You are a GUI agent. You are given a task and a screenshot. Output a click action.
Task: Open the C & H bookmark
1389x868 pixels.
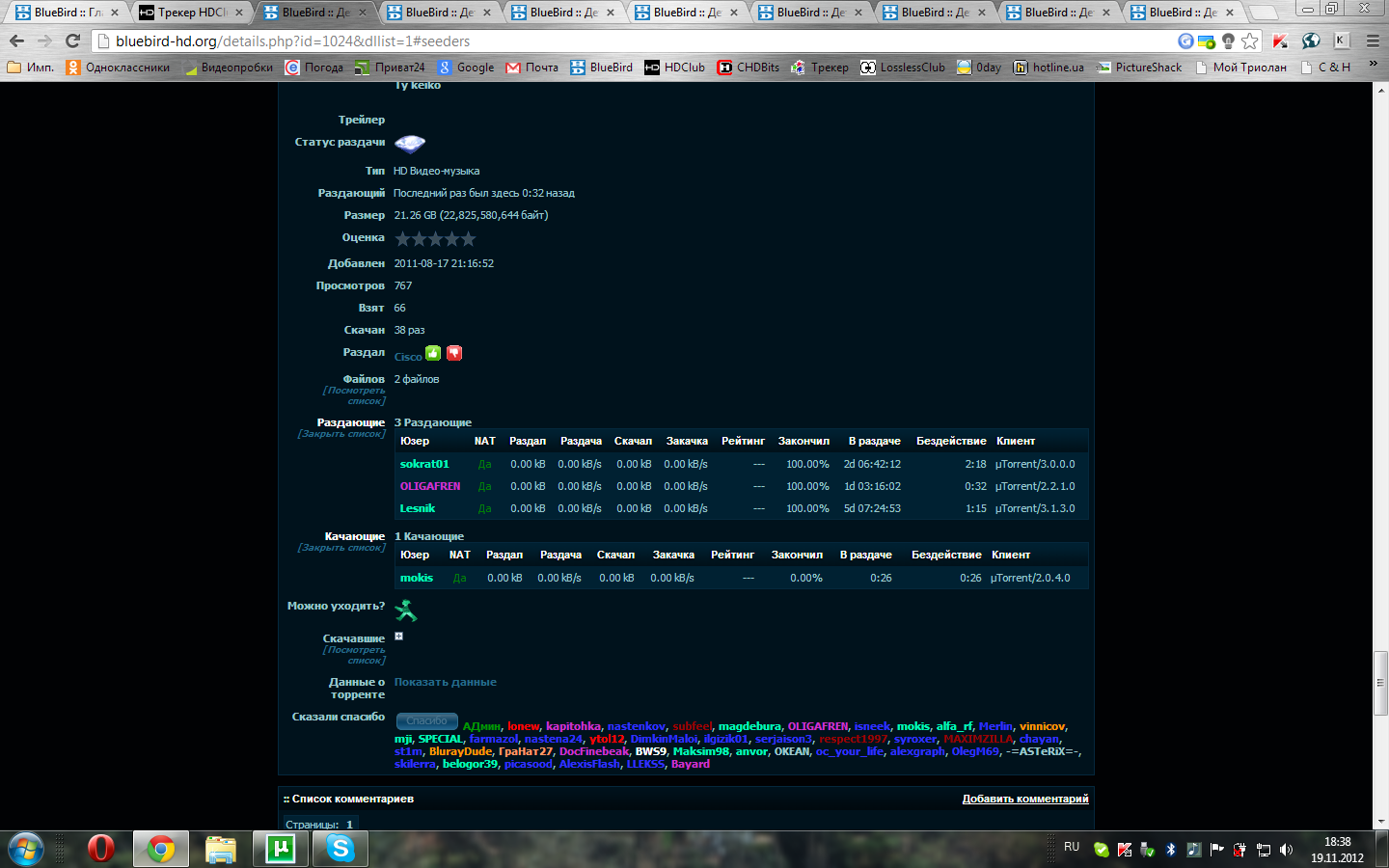pos(1324,68)
